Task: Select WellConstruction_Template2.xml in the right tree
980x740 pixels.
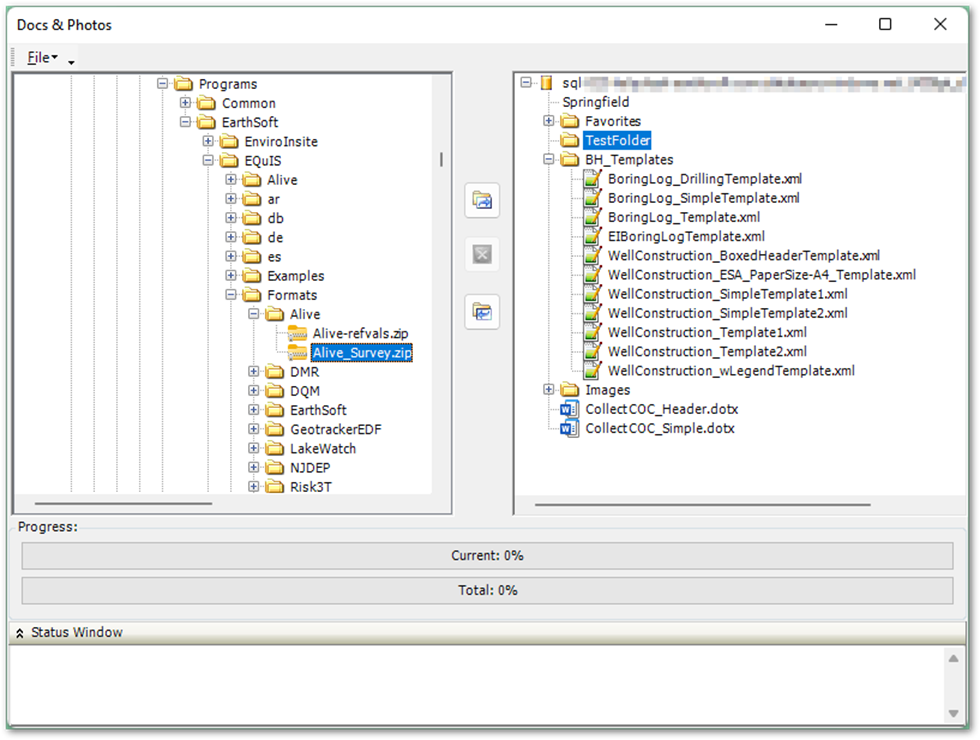Action: click(x=707, y=352)
